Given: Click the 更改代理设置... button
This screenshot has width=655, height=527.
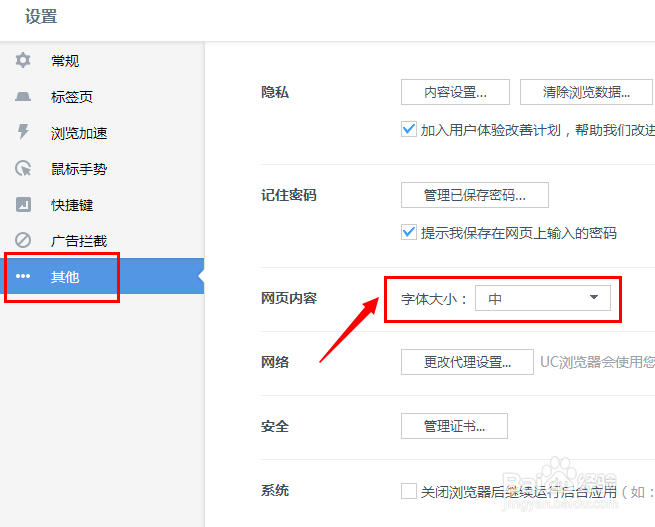Looking at the screenshot, I should tap(467, 362).
